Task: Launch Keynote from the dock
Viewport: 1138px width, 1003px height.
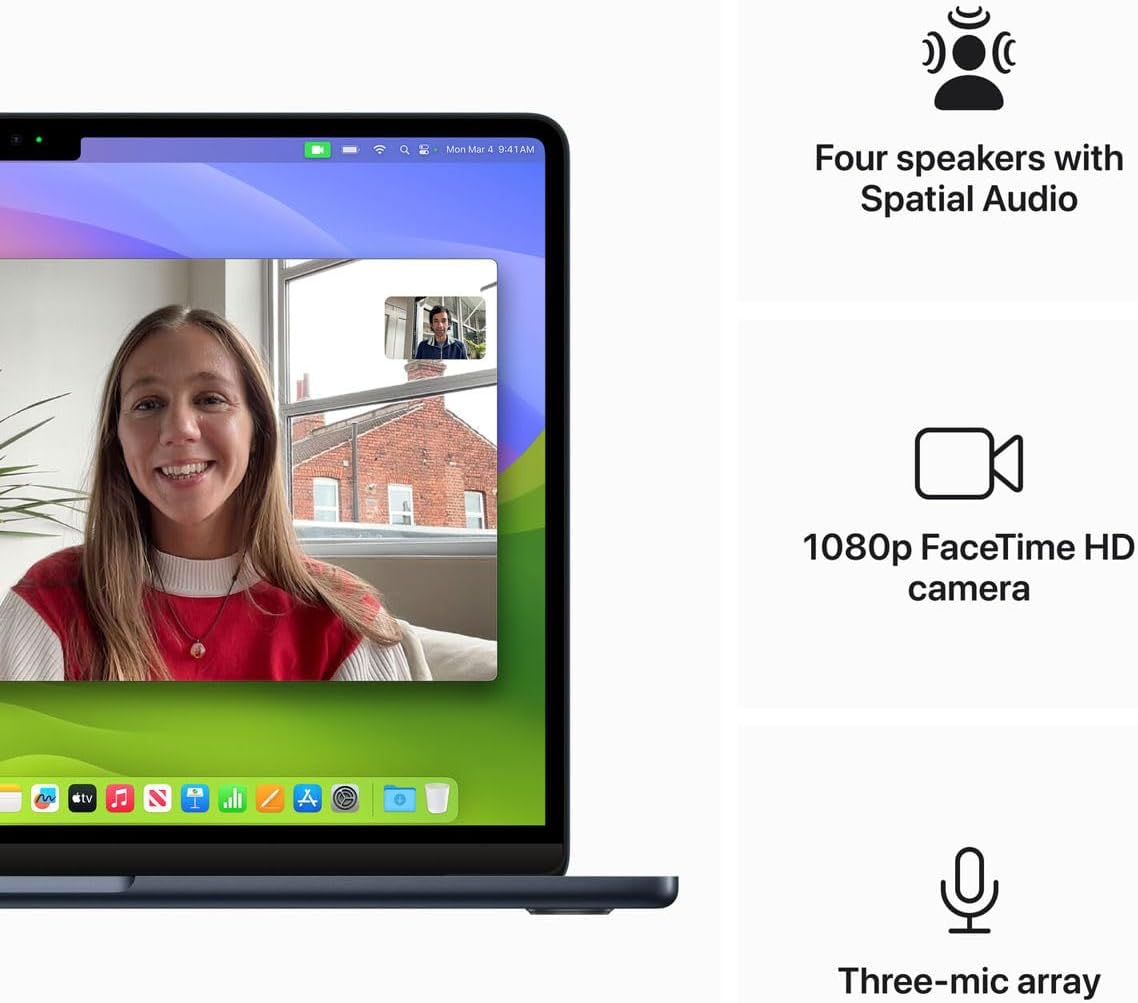Action: click(x=195, y=798)
